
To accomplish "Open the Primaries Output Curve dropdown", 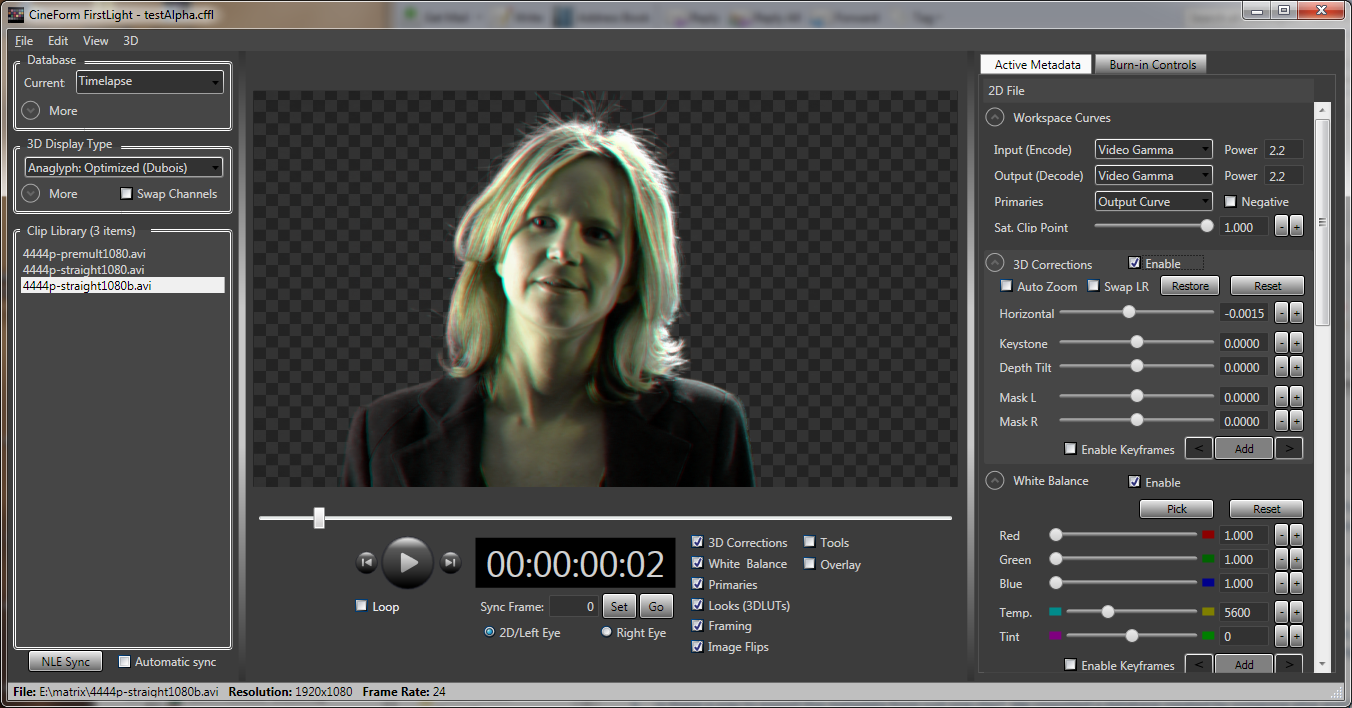I will tap(1153, 202).
